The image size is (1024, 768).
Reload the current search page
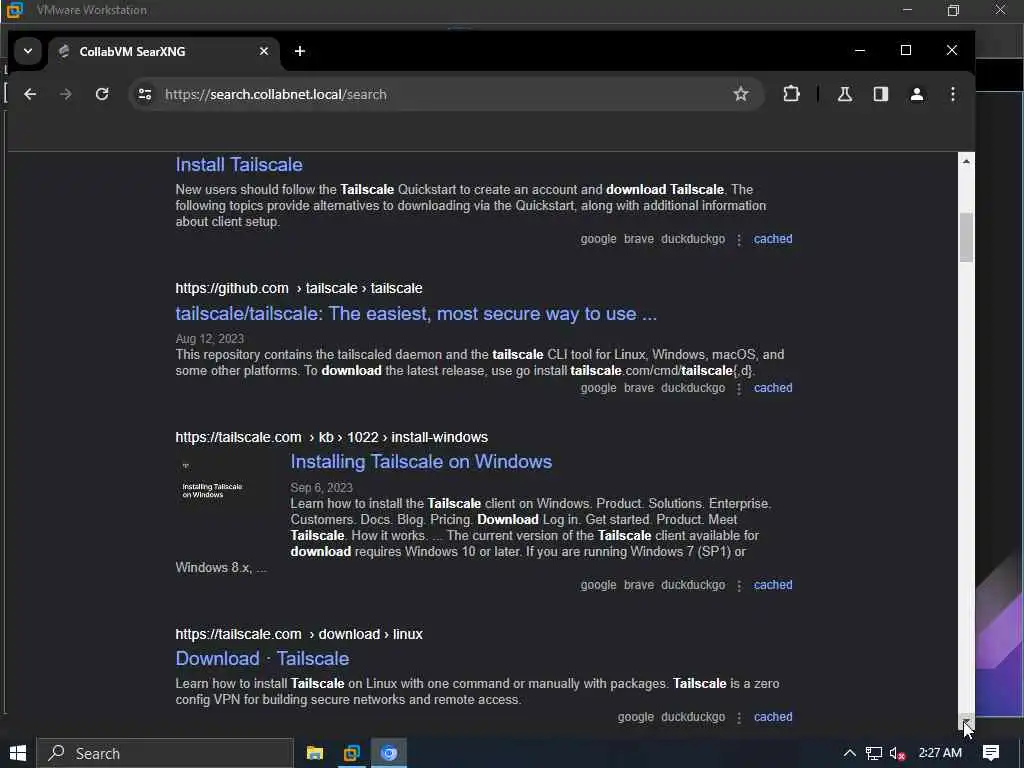[102, 94]
